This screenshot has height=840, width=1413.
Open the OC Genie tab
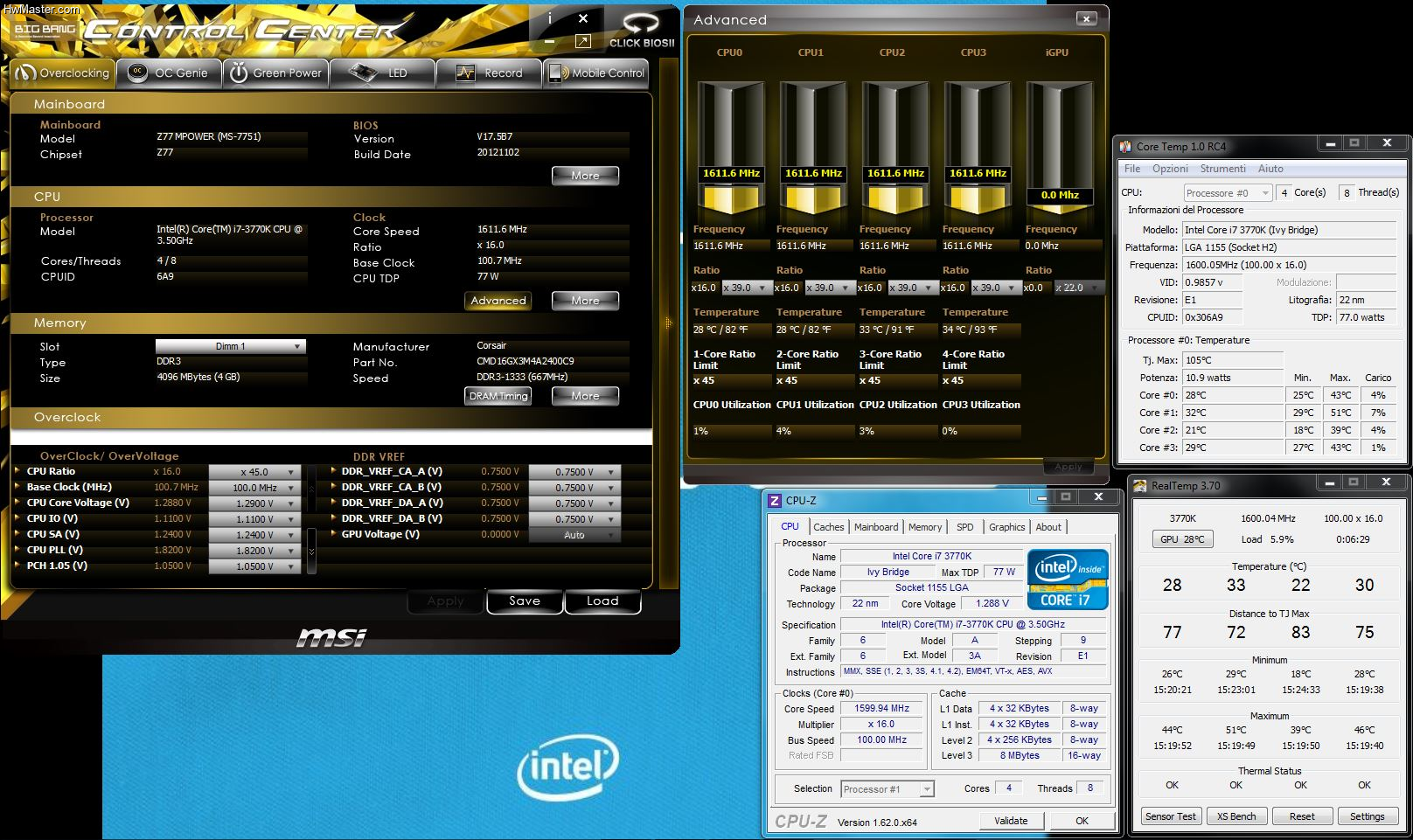tap(171, 73)
